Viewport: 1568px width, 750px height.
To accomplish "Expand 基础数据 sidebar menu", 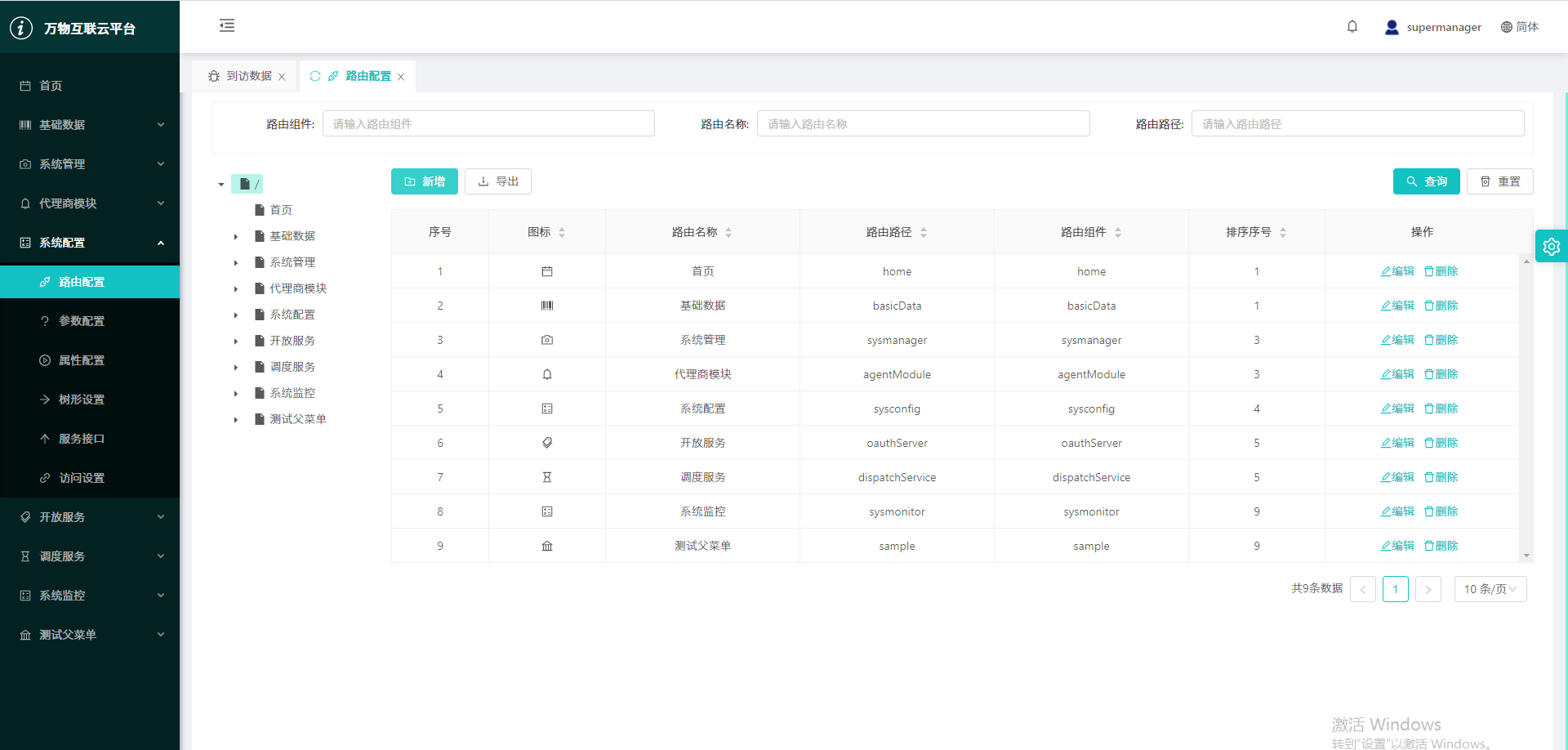I will [x=90, y=125].
